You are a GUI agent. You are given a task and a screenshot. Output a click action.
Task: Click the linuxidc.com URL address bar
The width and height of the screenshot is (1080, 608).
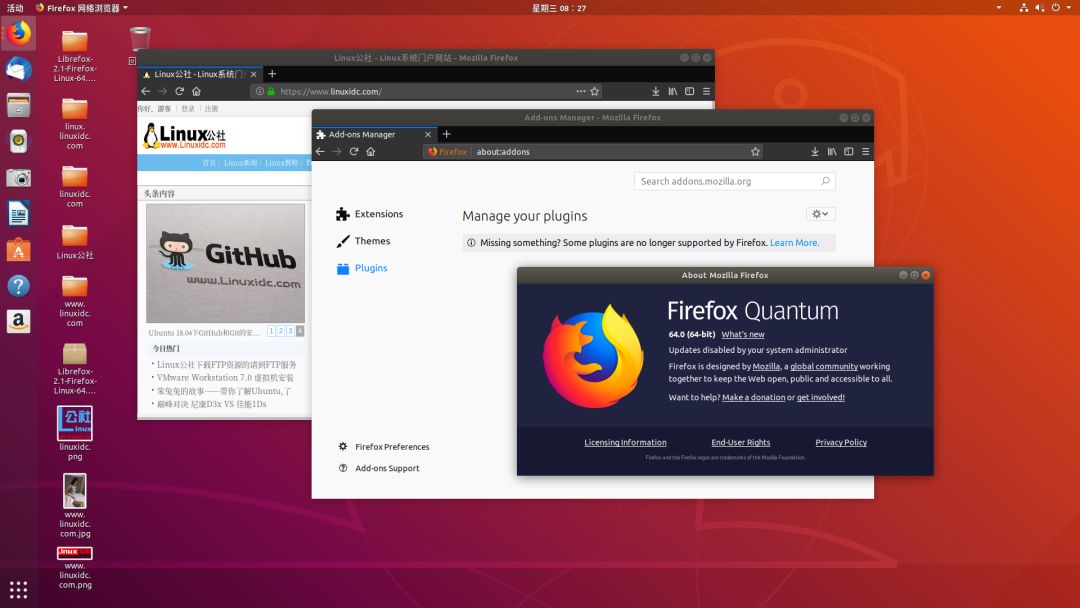(x=427, y=91)
